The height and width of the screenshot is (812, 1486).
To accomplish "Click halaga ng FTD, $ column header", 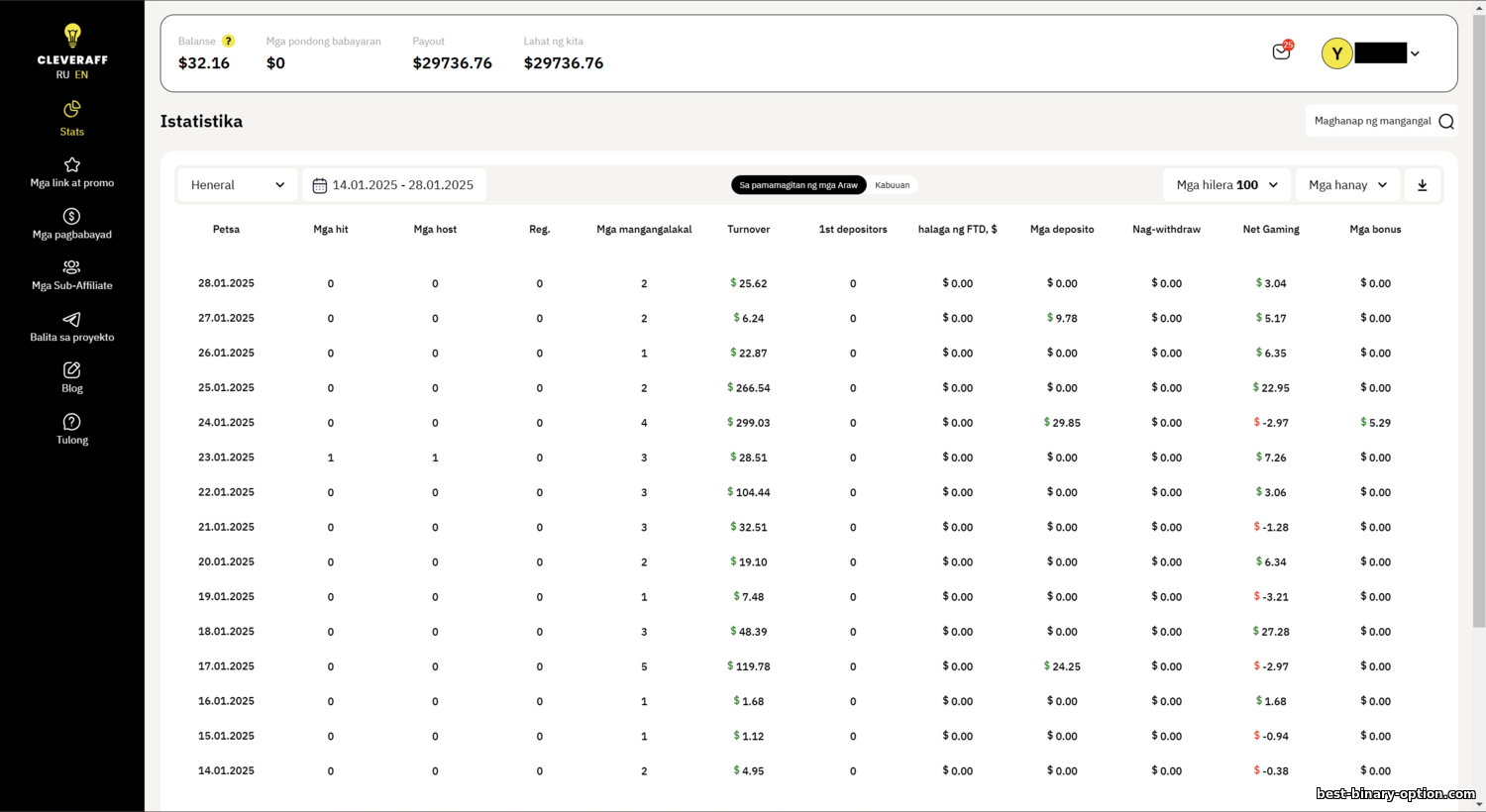I will pyautogui.click(x=957, y=229).
